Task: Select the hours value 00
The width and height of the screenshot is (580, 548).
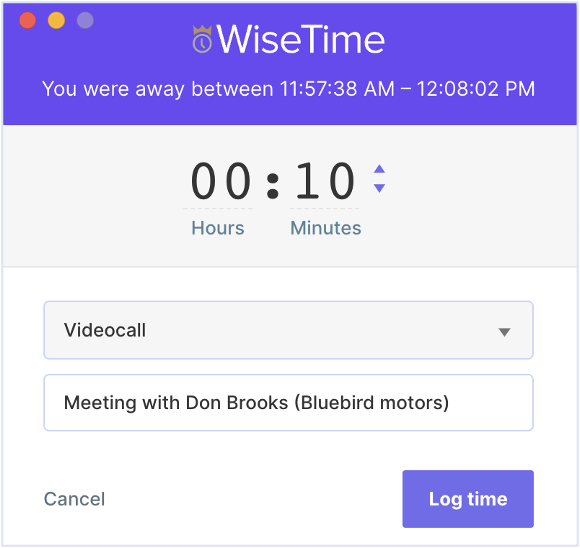Action: pos(221,181)
